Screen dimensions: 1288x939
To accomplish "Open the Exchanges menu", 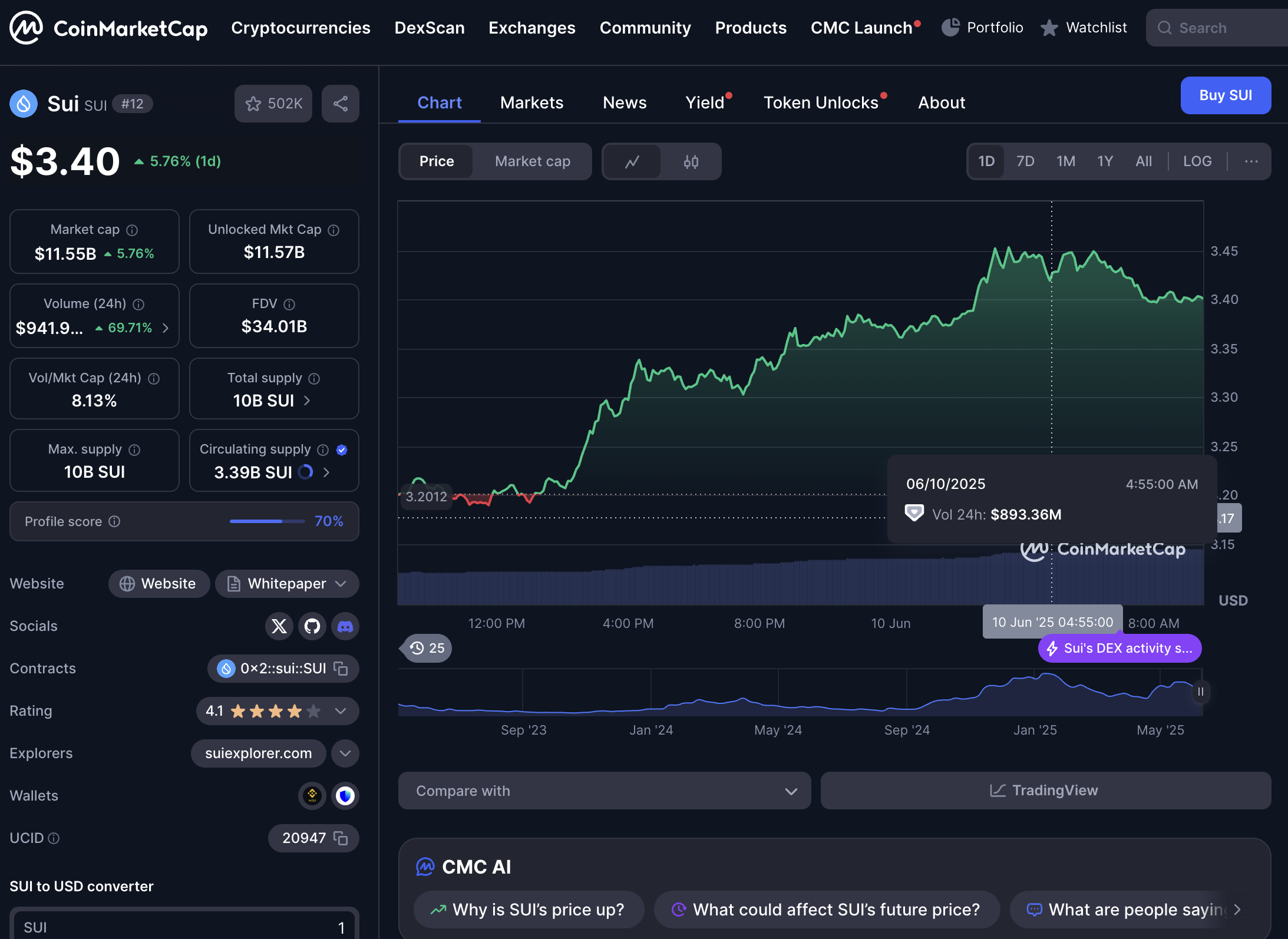I will [532, 28].
